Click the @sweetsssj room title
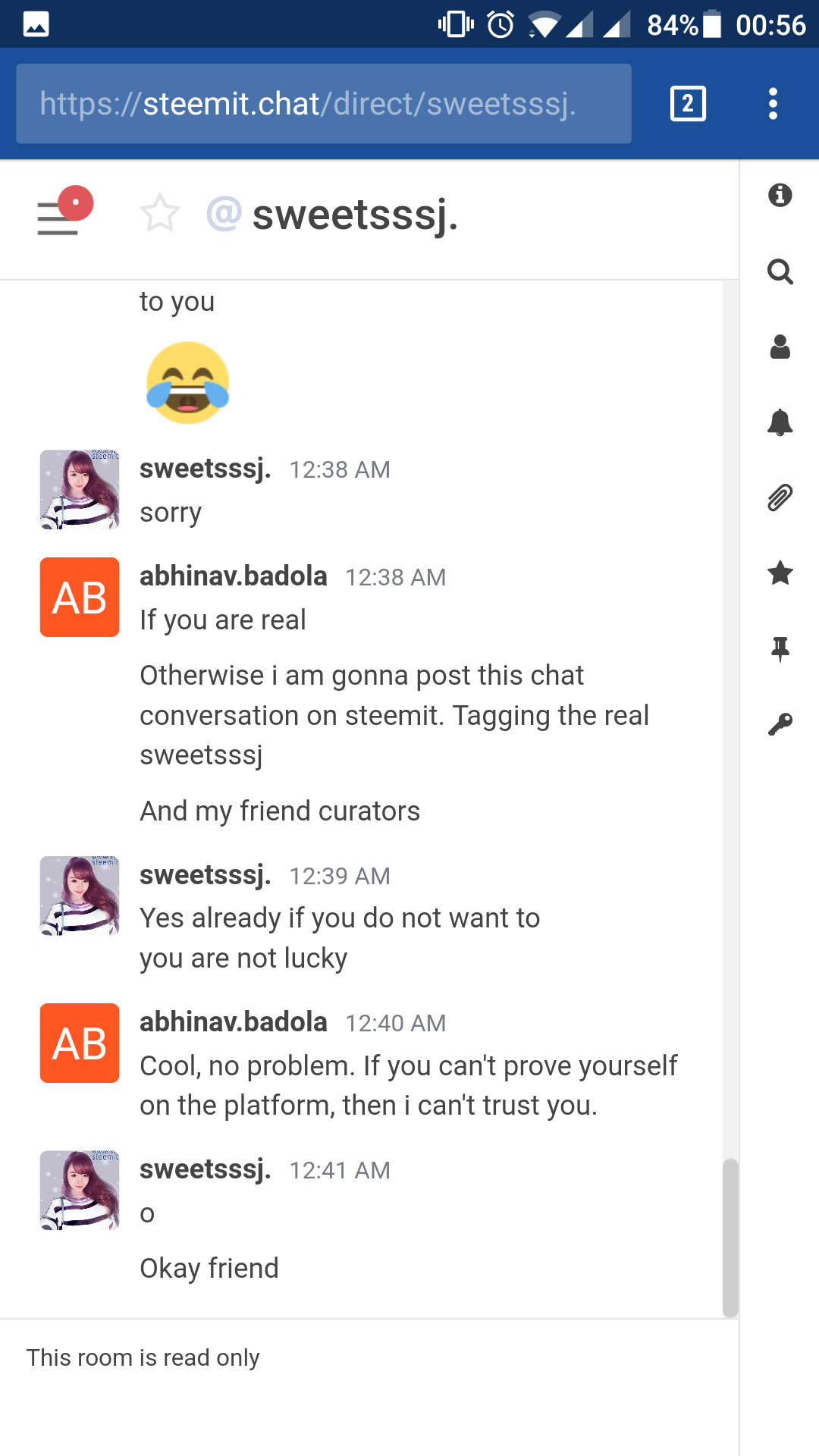Screen dimensions: 819x1456 [334, 216]
